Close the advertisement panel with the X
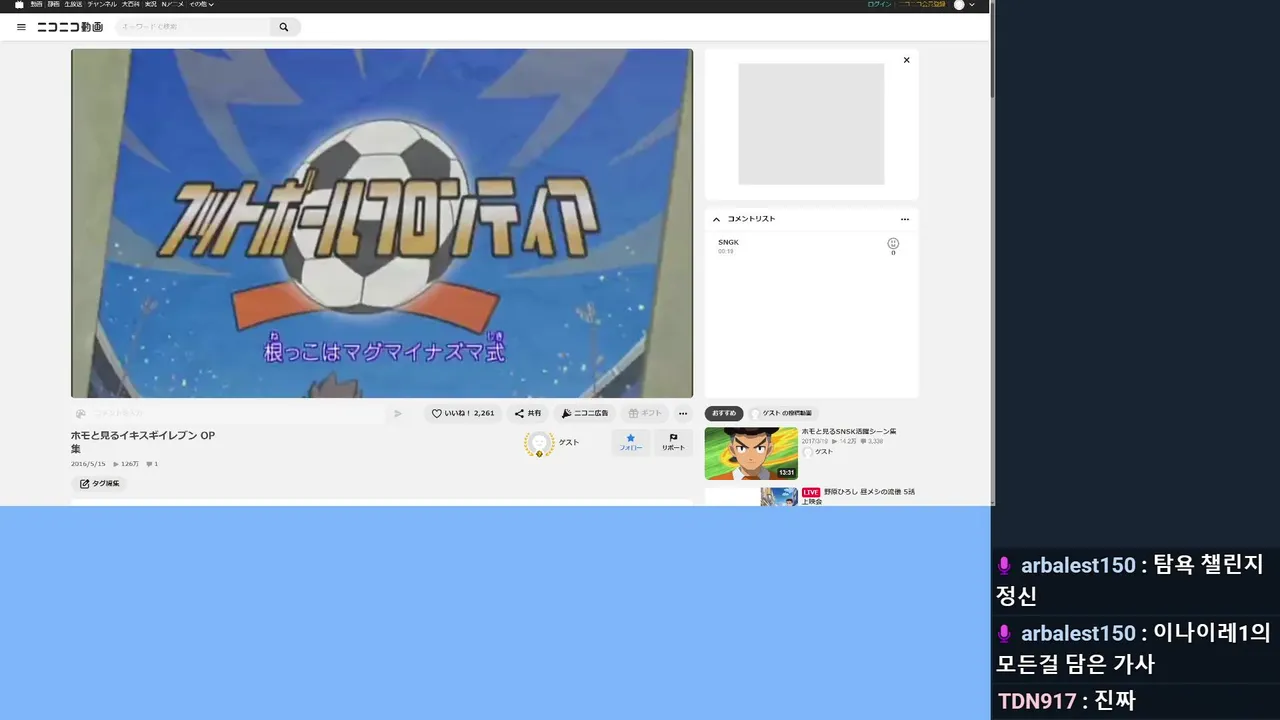The image size is (1280, 720). click(907, 60)
